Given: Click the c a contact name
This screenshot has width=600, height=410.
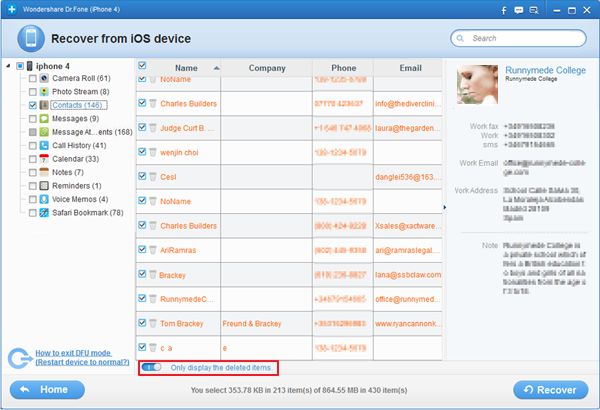Looking at the screenshot, I should pos(166,348).
